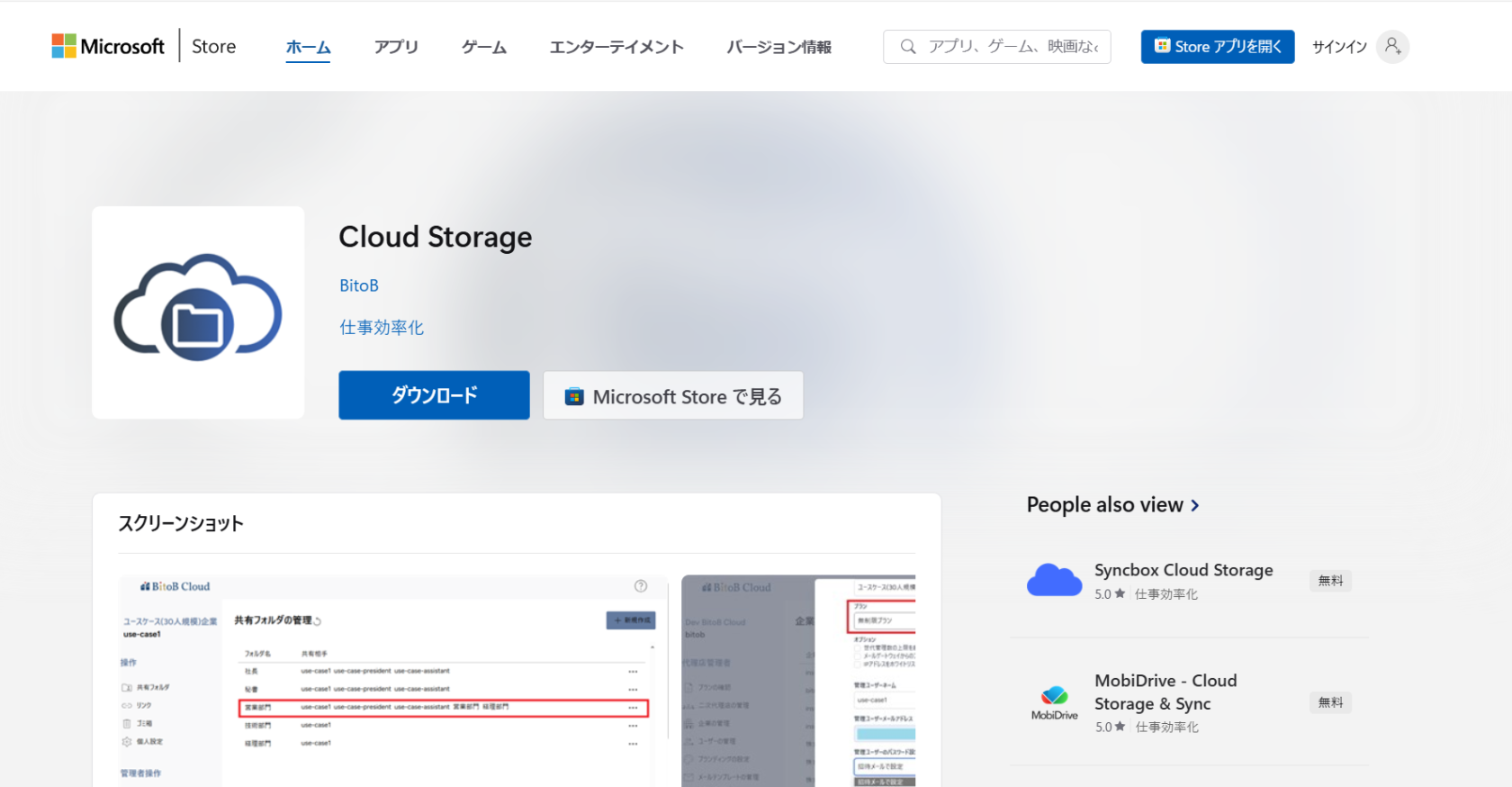Click 無料 badge for MobiDrive
This screenshot has height=787, width=1512.
pos(1330,702)
